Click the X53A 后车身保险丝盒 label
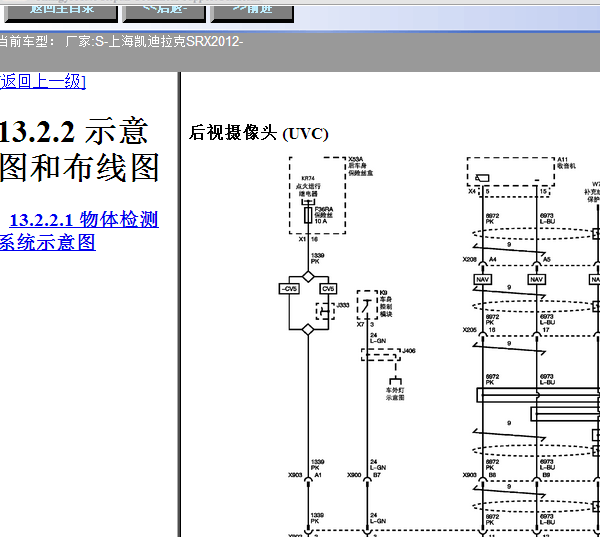This screenshot has height=537, width=600. click(x=360, y=166)
